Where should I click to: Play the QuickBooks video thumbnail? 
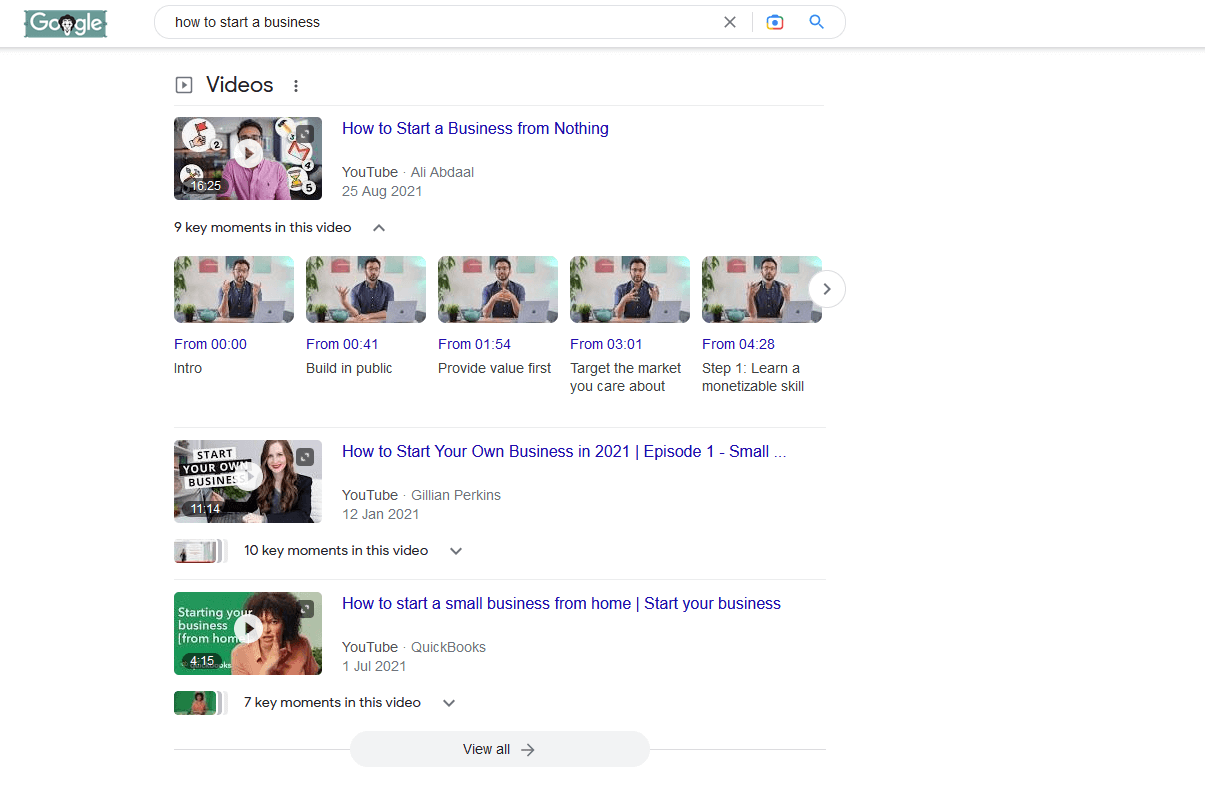coord(248,633)
